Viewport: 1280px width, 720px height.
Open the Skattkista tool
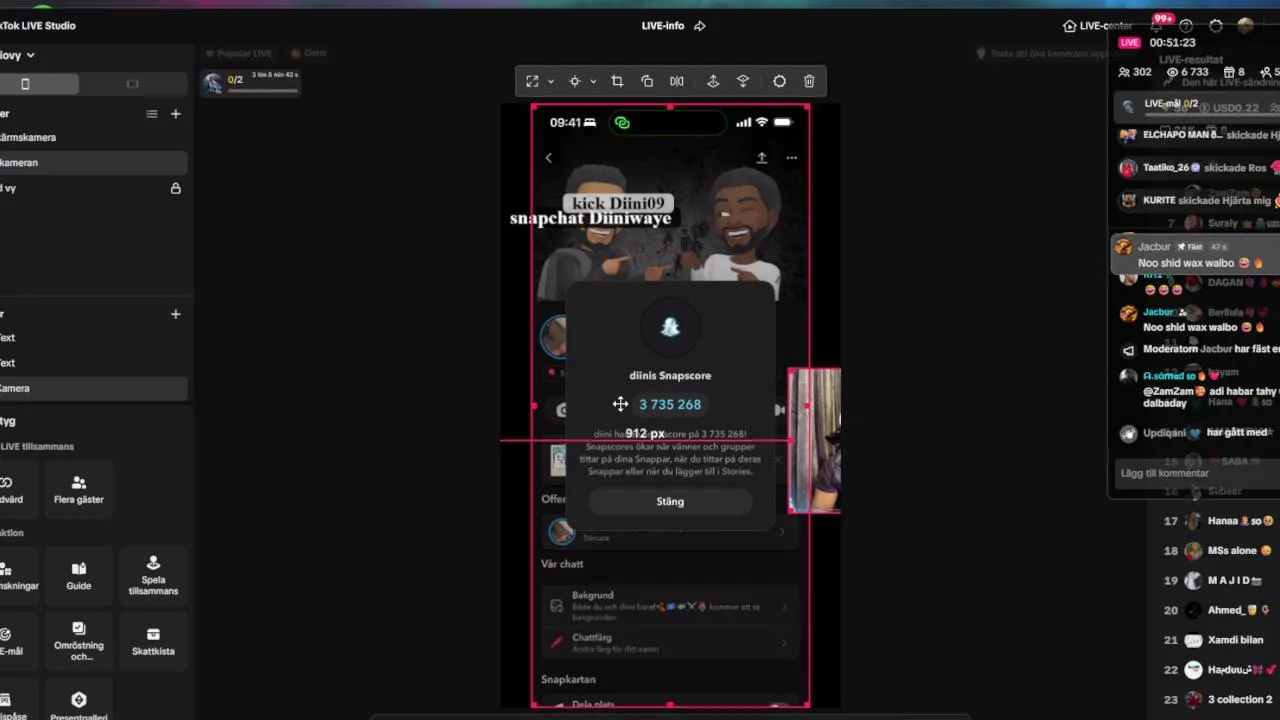click(153, 640)
